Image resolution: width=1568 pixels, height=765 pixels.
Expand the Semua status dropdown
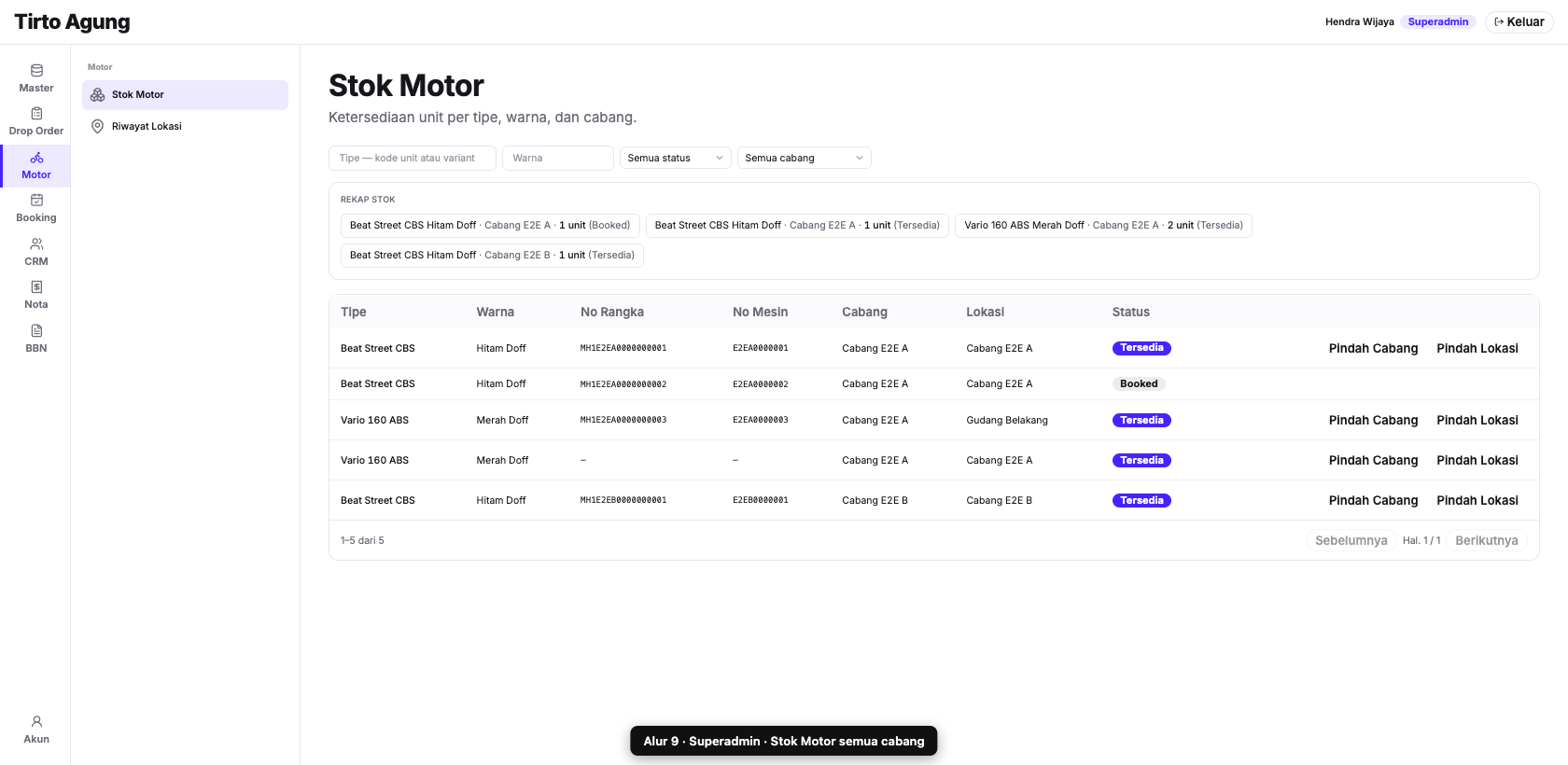(676, 159)
